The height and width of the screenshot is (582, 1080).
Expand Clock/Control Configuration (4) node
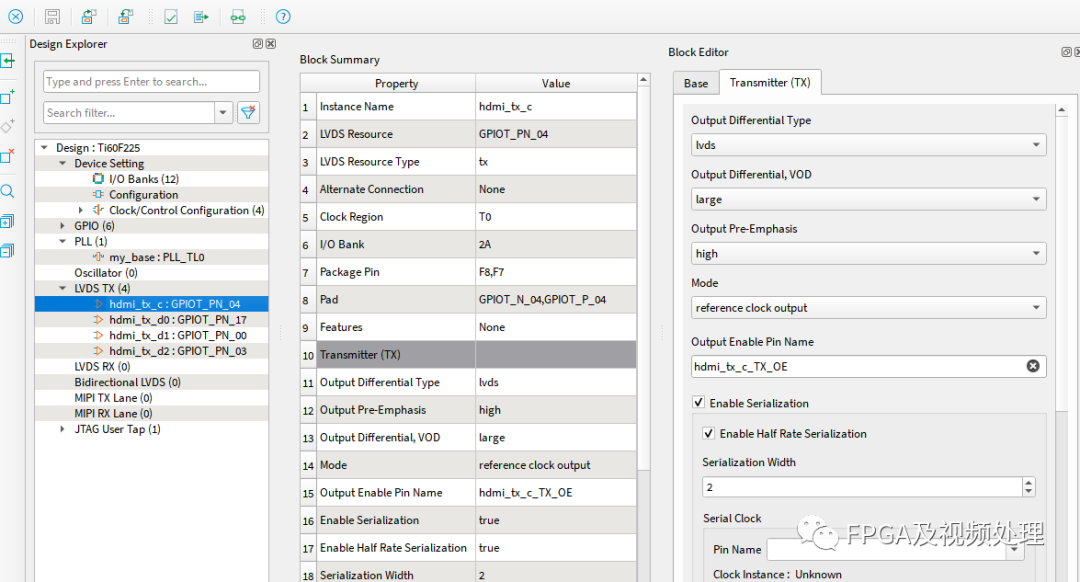click(x=81, y=210)
